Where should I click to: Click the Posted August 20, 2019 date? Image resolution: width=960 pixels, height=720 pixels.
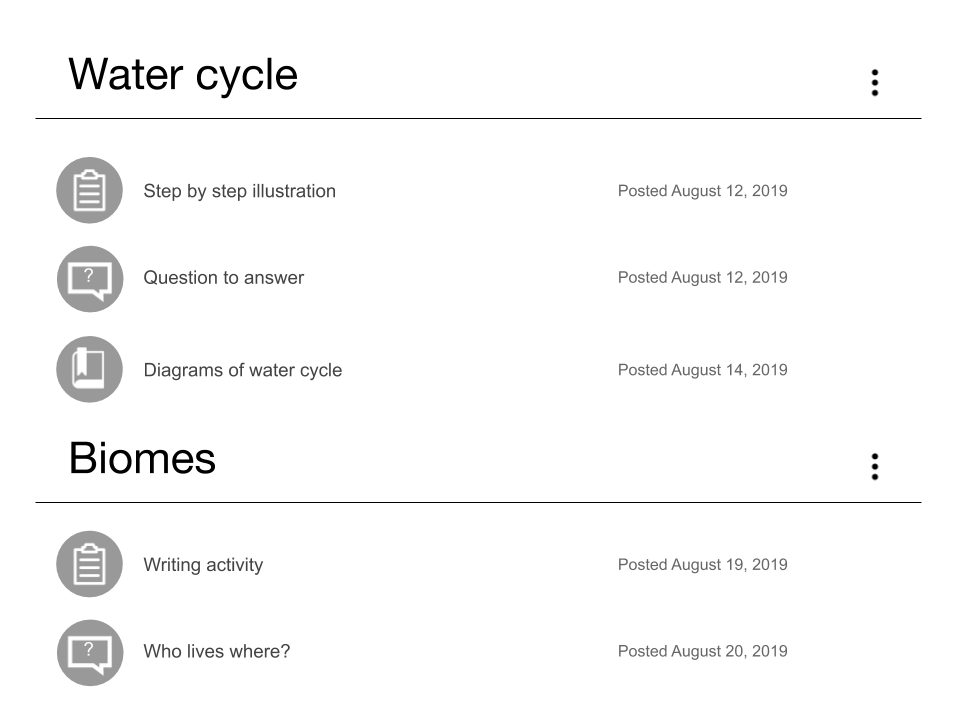tap(702, 651)
